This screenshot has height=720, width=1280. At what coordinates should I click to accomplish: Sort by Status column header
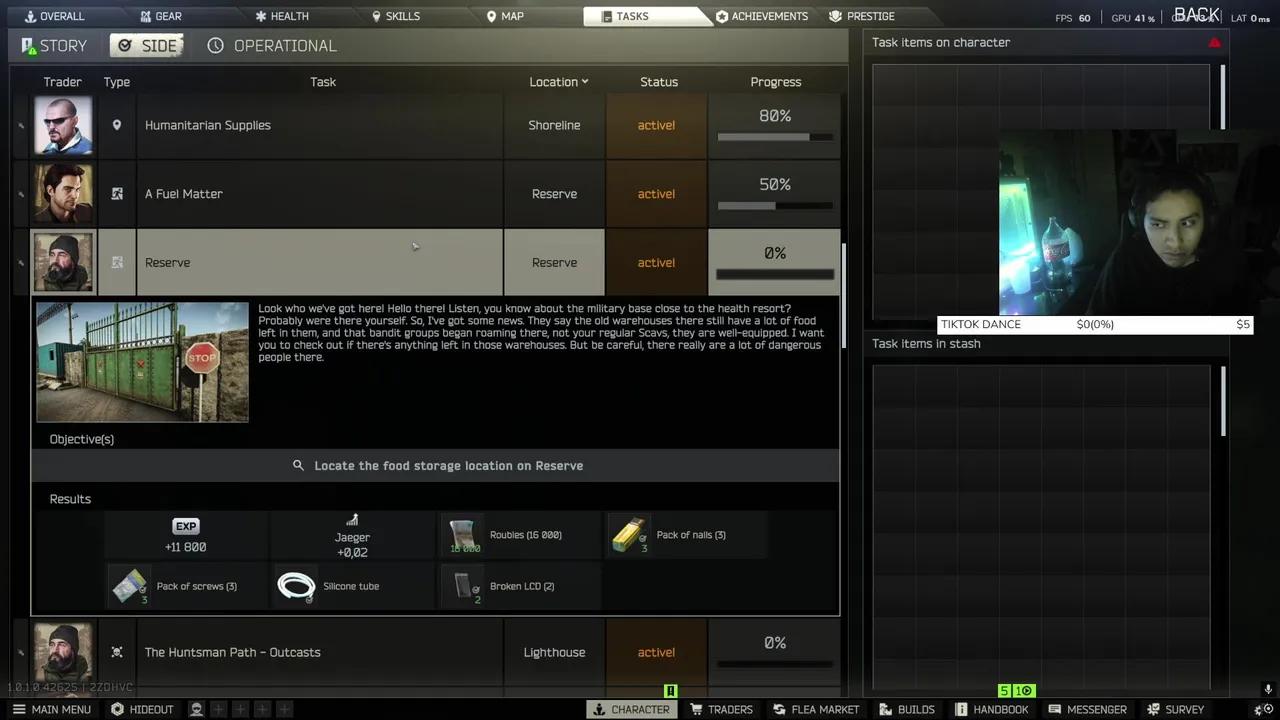658,82
